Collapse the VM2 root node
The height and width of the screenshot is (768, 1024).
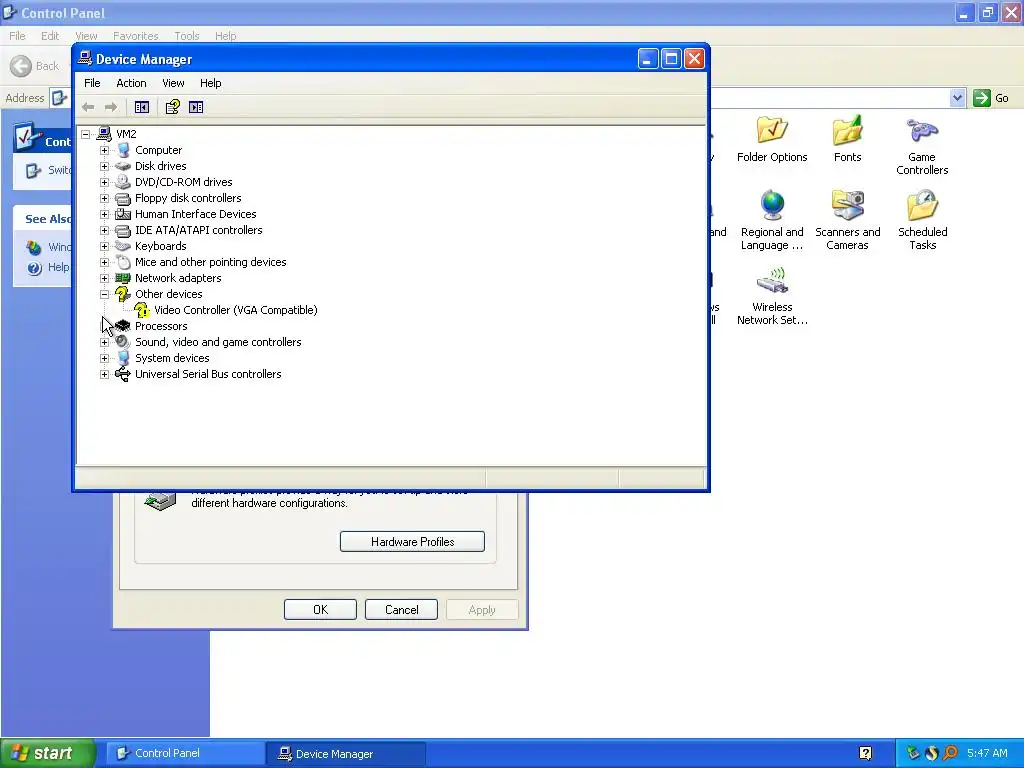coord(86,134)
